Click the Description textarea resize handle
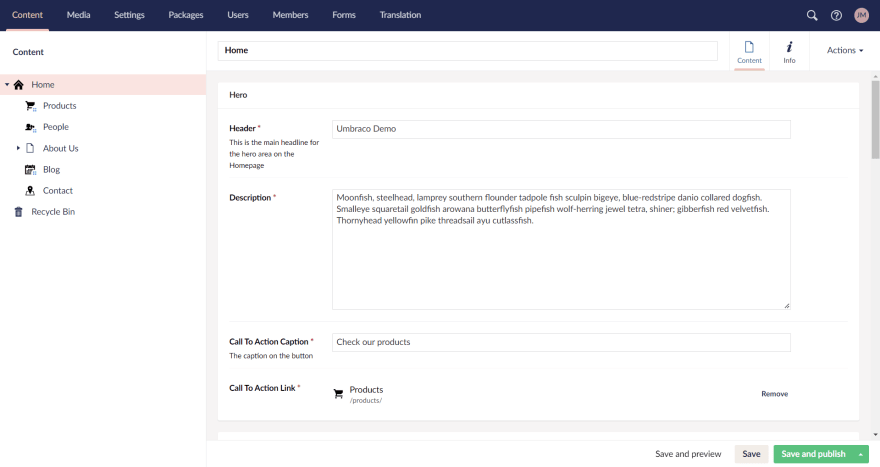880x467 pixels. click(787, 306)
